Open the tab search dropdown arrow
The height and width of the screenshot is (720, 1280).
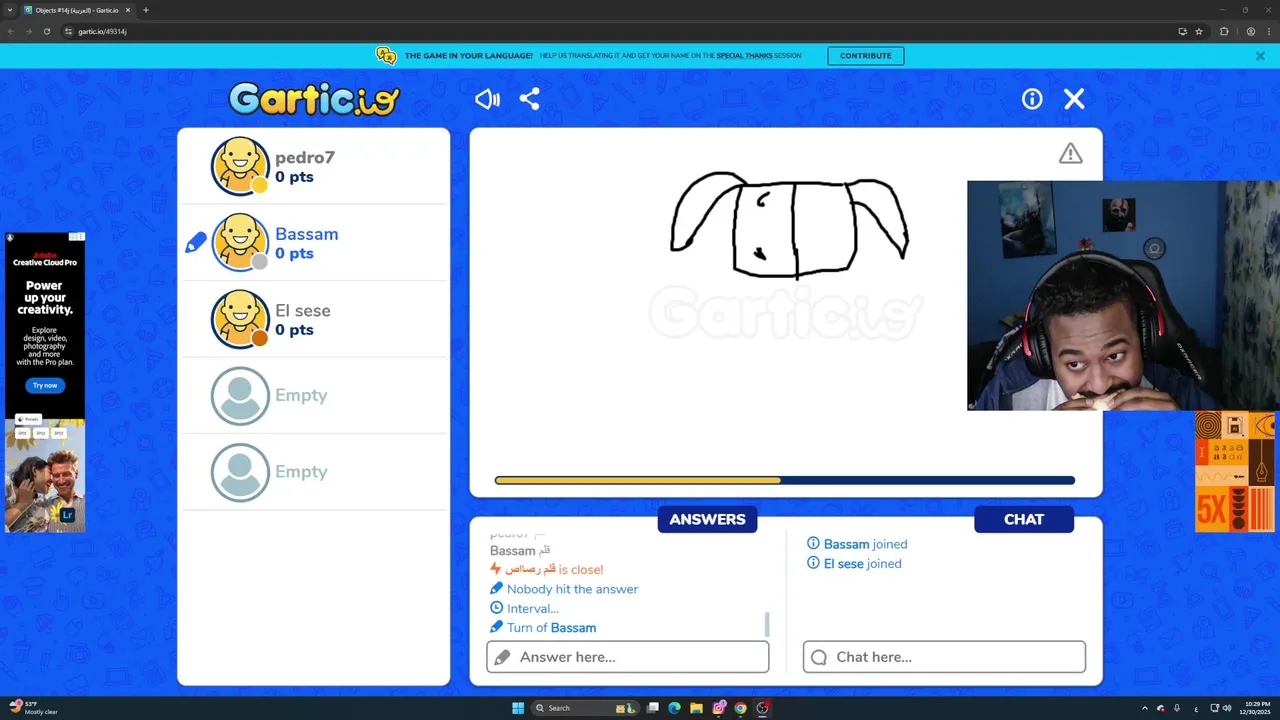point(9,10)
